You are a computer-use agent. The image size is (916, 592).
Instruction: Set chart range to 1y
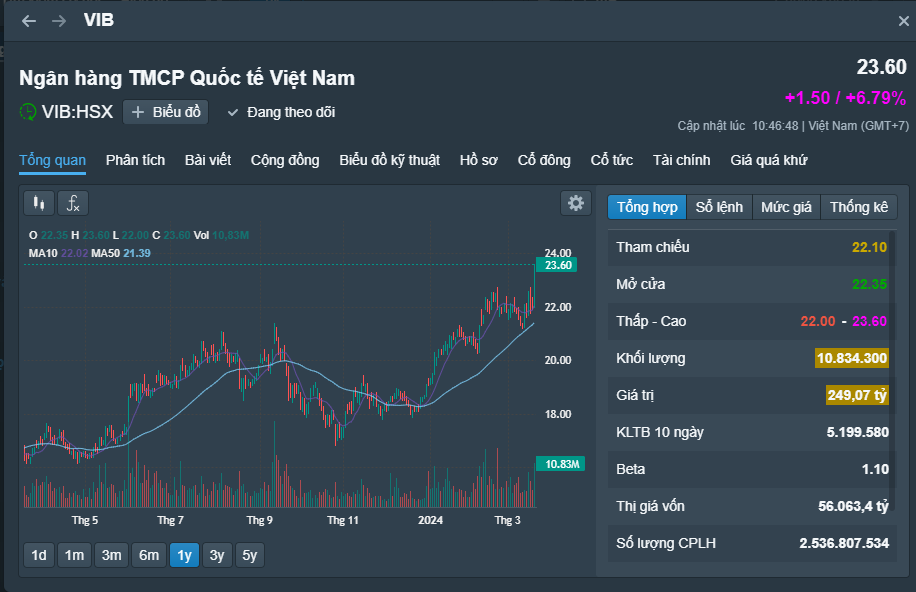[185, 555]
